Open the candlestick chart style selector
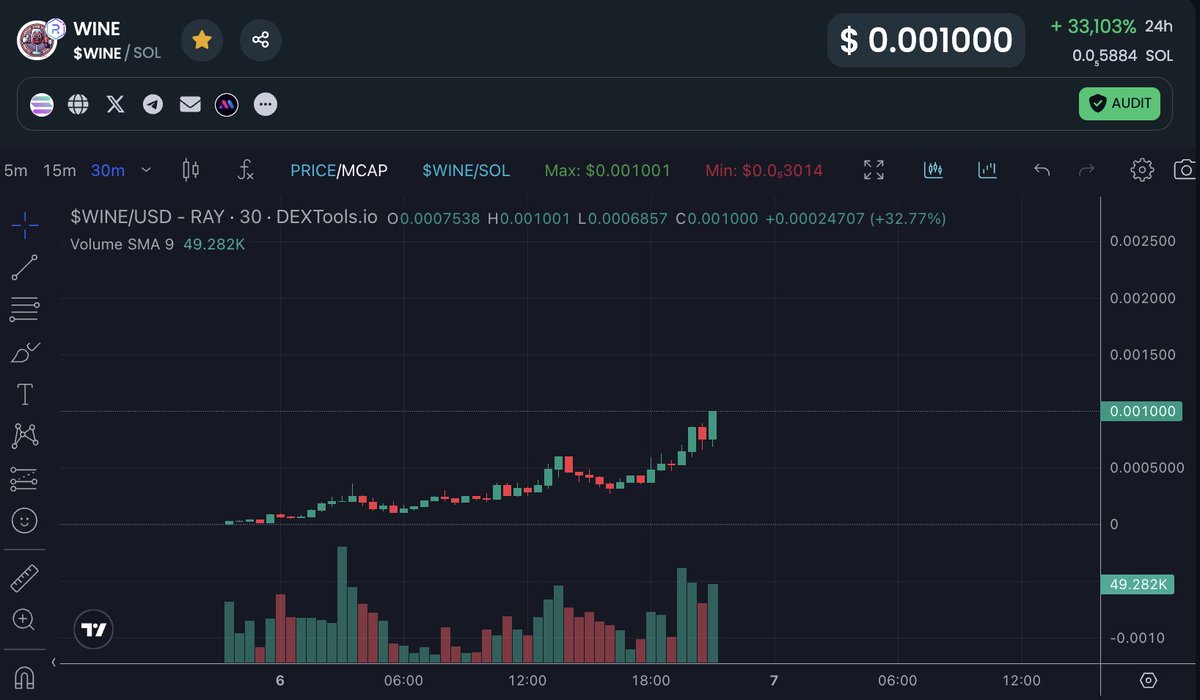1200x700 pixels. point(191,170)
